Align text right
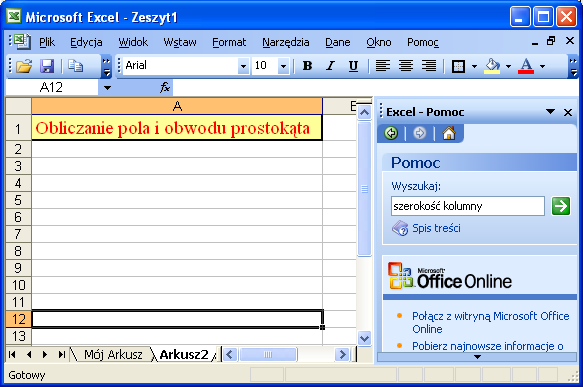583x387 pixels. point(429,66)
